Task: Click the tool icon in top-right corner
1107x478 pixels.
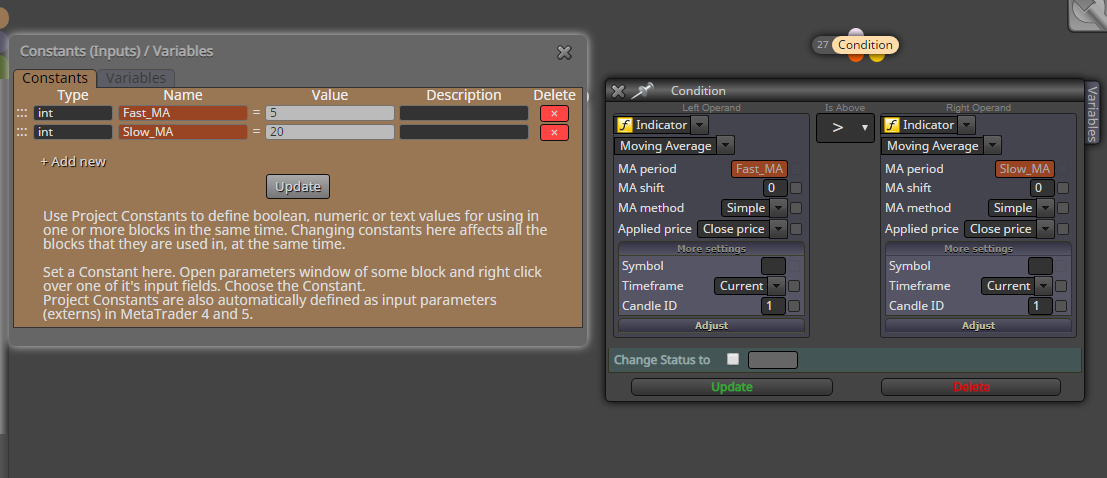Action: tap(1089, 14)
